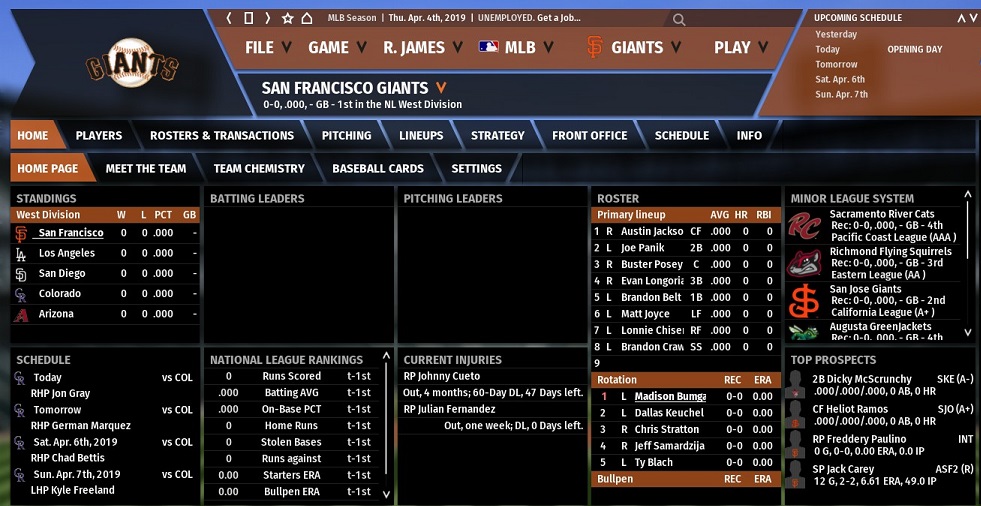
Task: Click the magnifying glass search icon
Action: pyautogui.click(x=679, y=20)
